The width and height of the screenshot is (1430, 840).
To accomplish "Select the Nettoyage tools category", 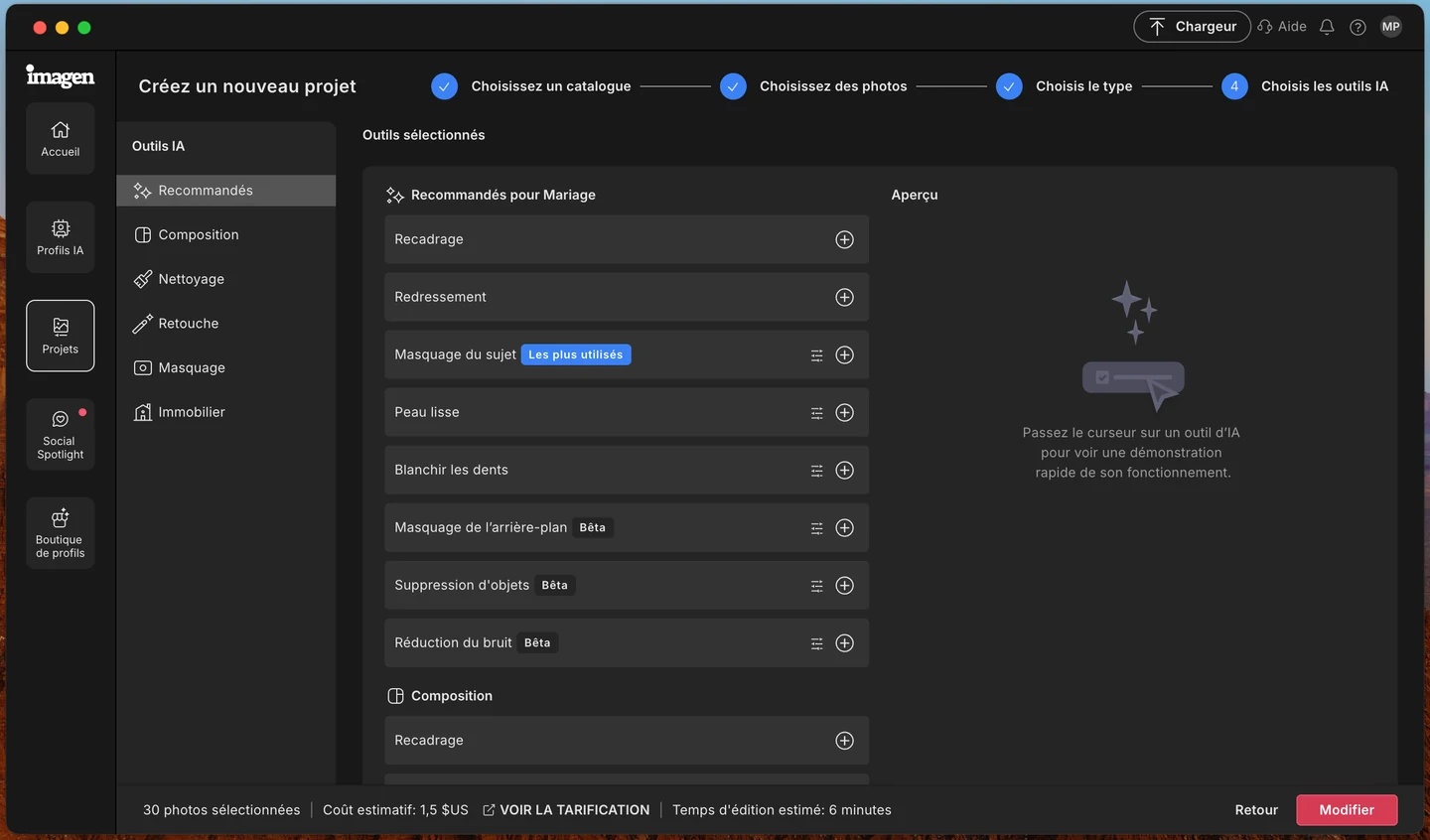I will click(226, 279).
